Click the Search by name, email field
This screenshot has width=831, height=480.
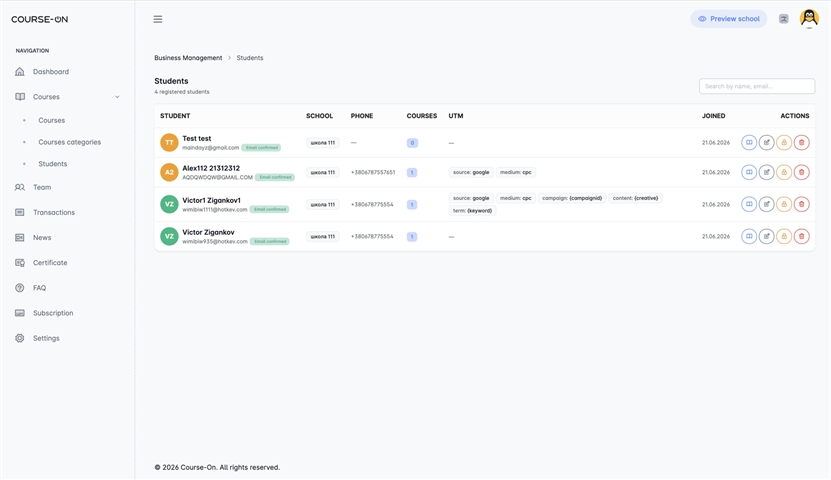pos(757,86)
